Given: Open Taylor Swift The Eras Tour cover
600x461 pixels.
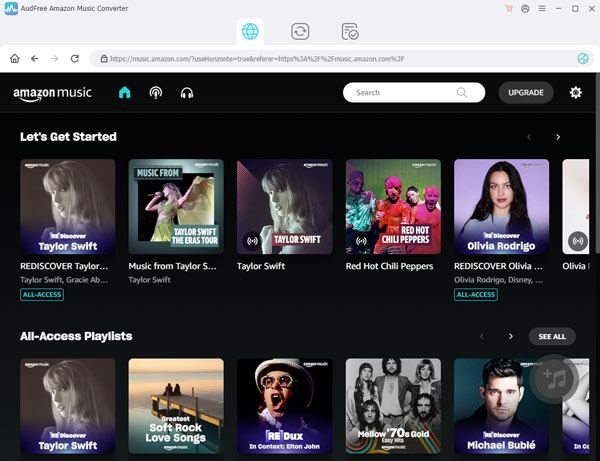Looking at the screenshot, I should pyautogui.click(x=176, y=207).
